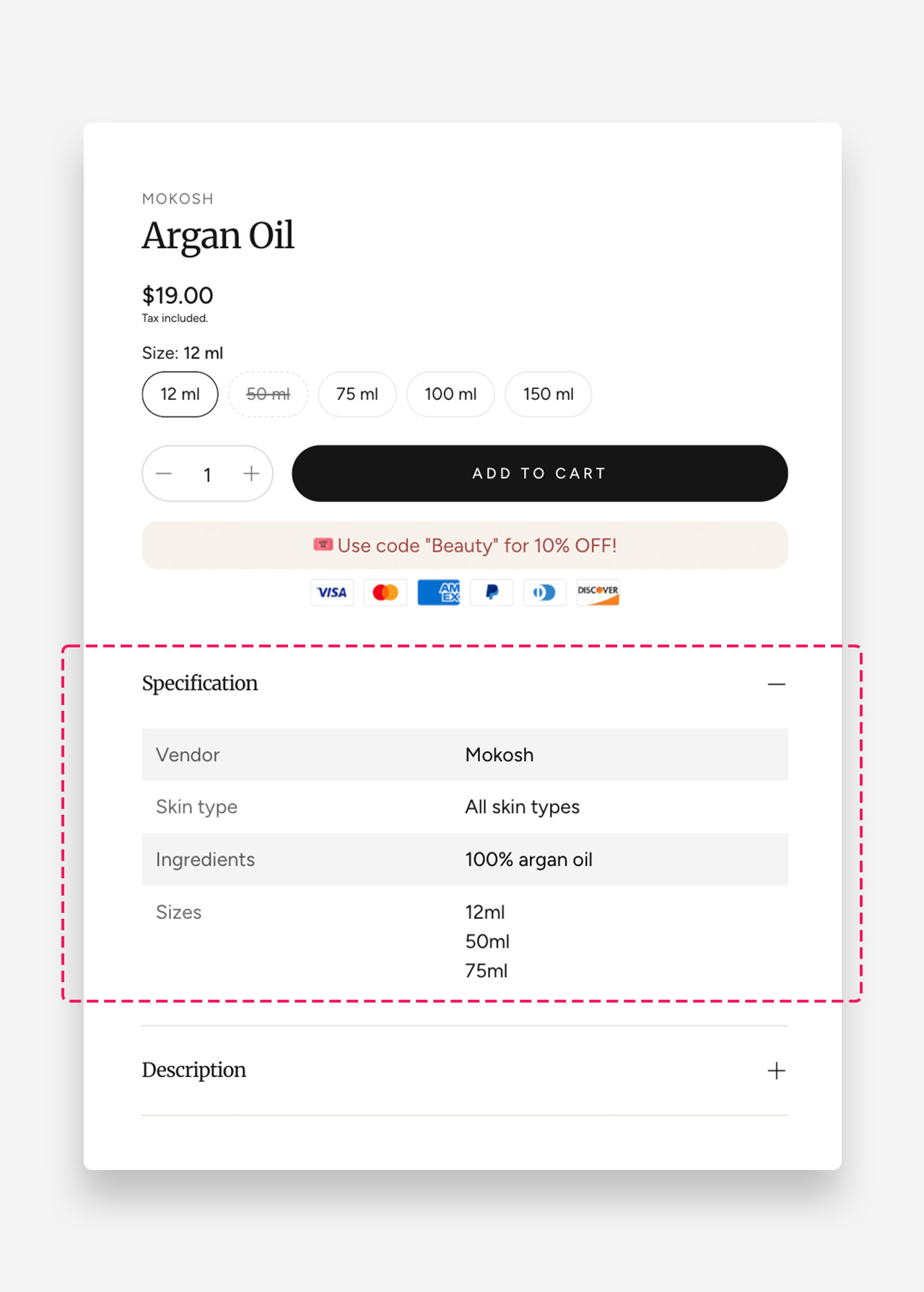The width and height of the screenshot is (924, 1292).
Task: Click the 50ml value in Sizes
Action: (x=487, y=941)
